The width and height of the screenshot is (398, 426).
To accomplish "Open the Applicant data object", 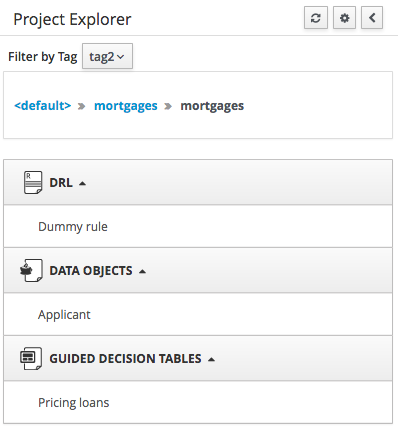I will point(64,315).
